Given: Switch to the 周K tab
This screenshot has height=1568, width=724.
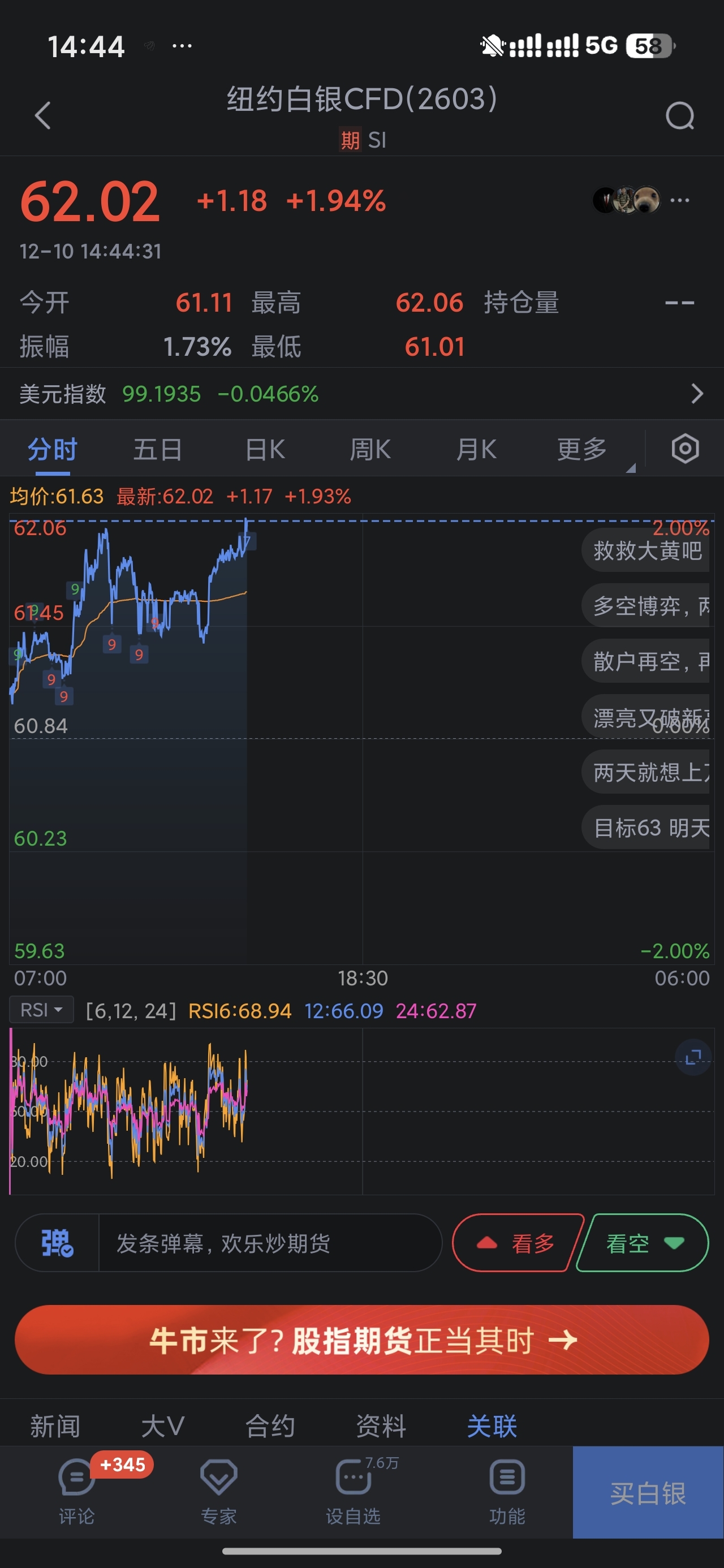Looking at the screenshot, I should [370, 449].
